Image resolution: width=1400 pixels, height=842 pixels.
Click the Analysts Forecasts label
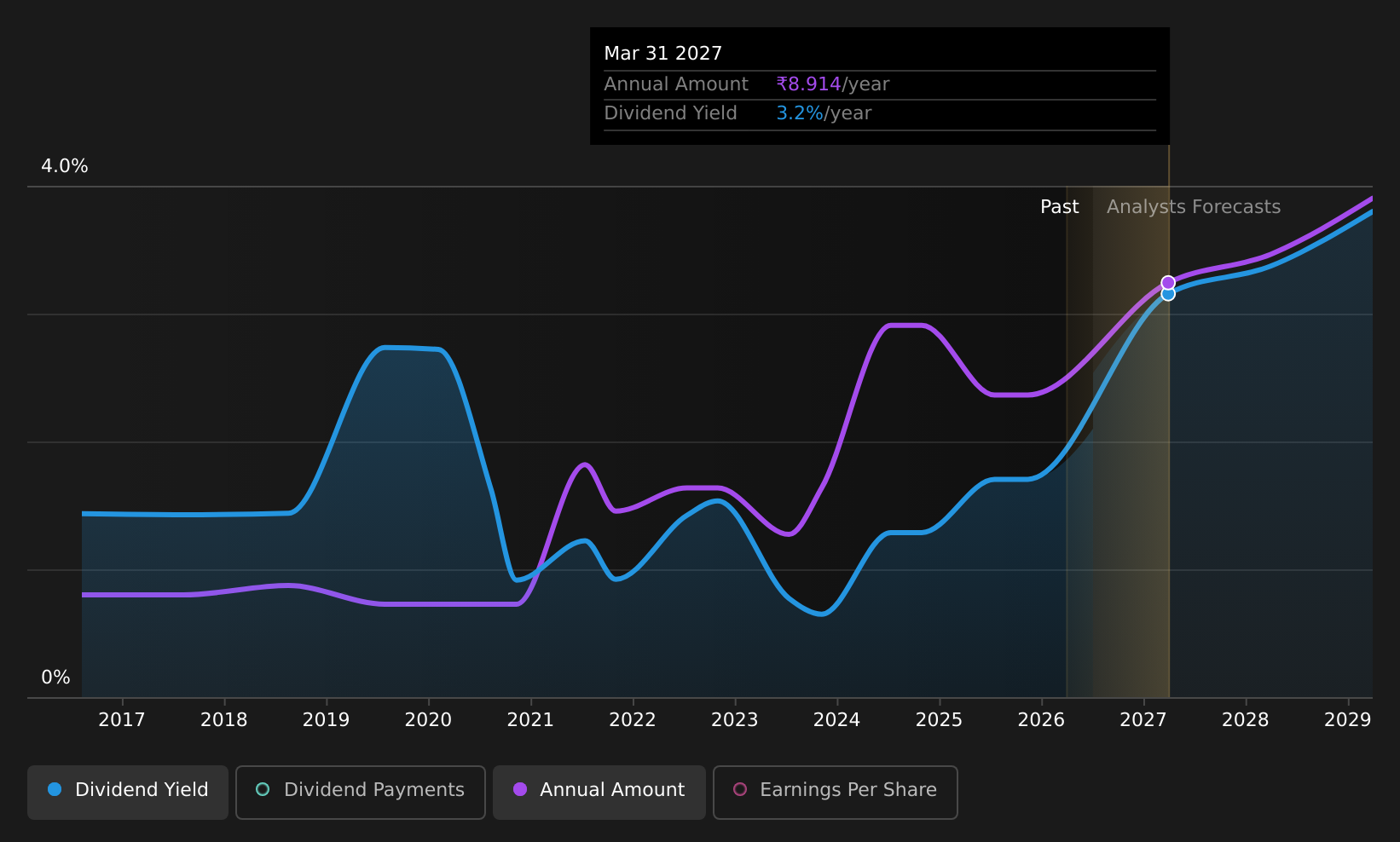pos(1194,207)
